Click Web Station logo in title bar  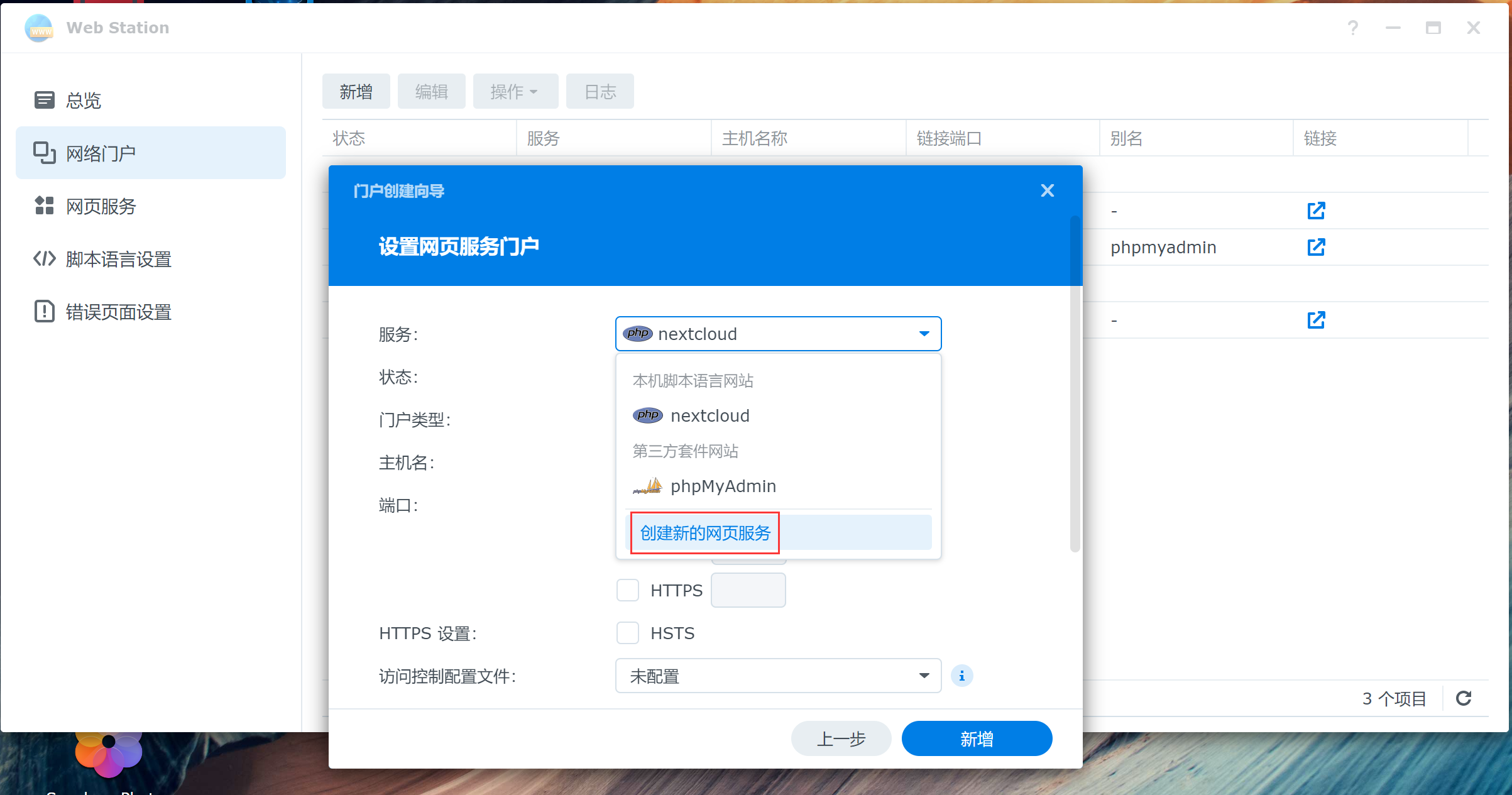[39, 28]
